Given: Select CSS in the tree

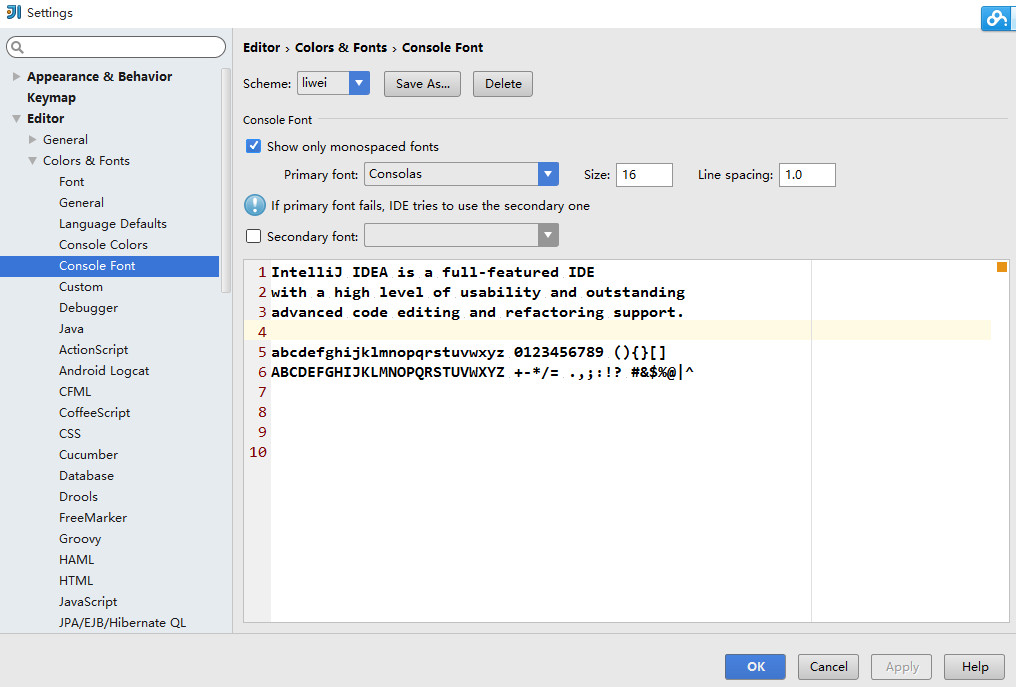Looking at the screenshot, I should tap(70, 434).
